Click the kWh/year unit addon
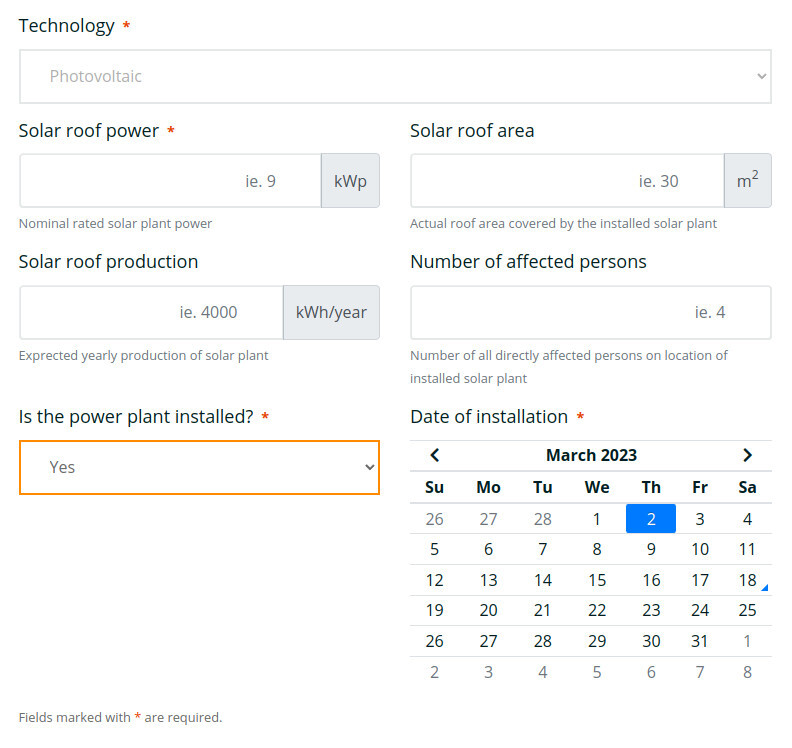Image resolution: width=792 pixels, height=748 pixels. point(331,312)
